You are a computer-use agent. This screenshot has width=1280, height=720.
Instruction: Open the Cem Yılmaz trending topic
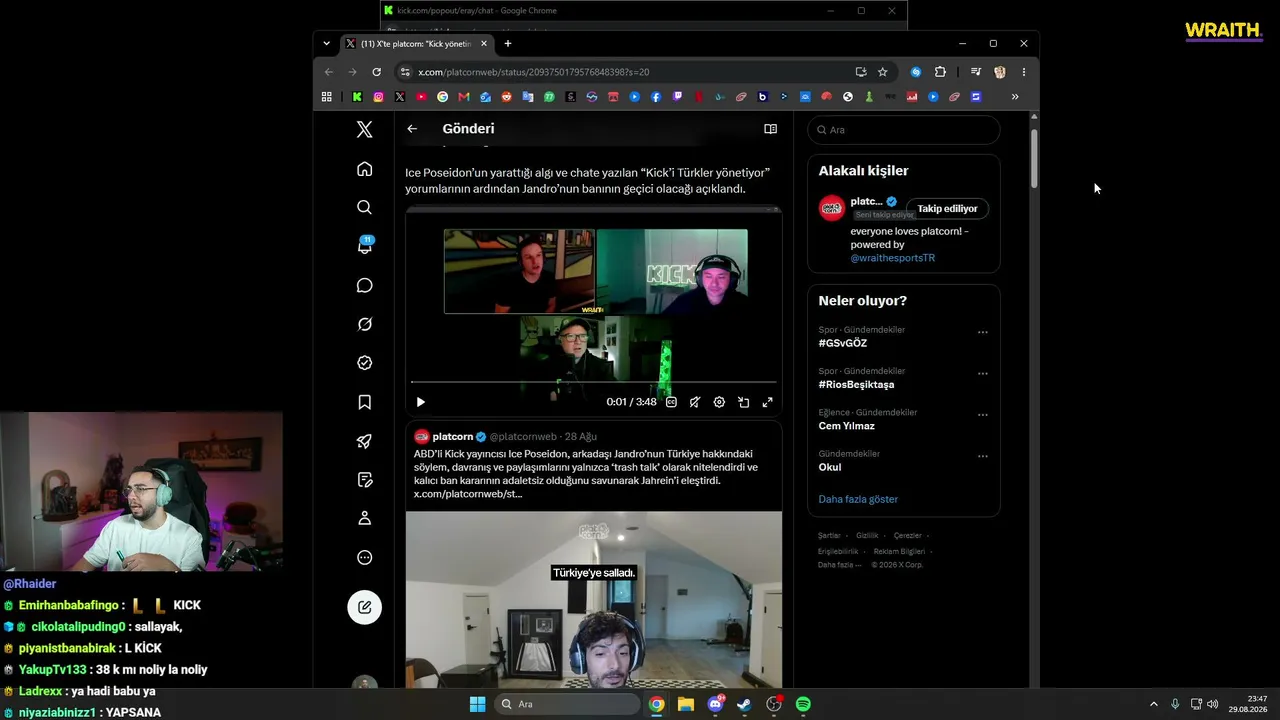pos(847,426)
